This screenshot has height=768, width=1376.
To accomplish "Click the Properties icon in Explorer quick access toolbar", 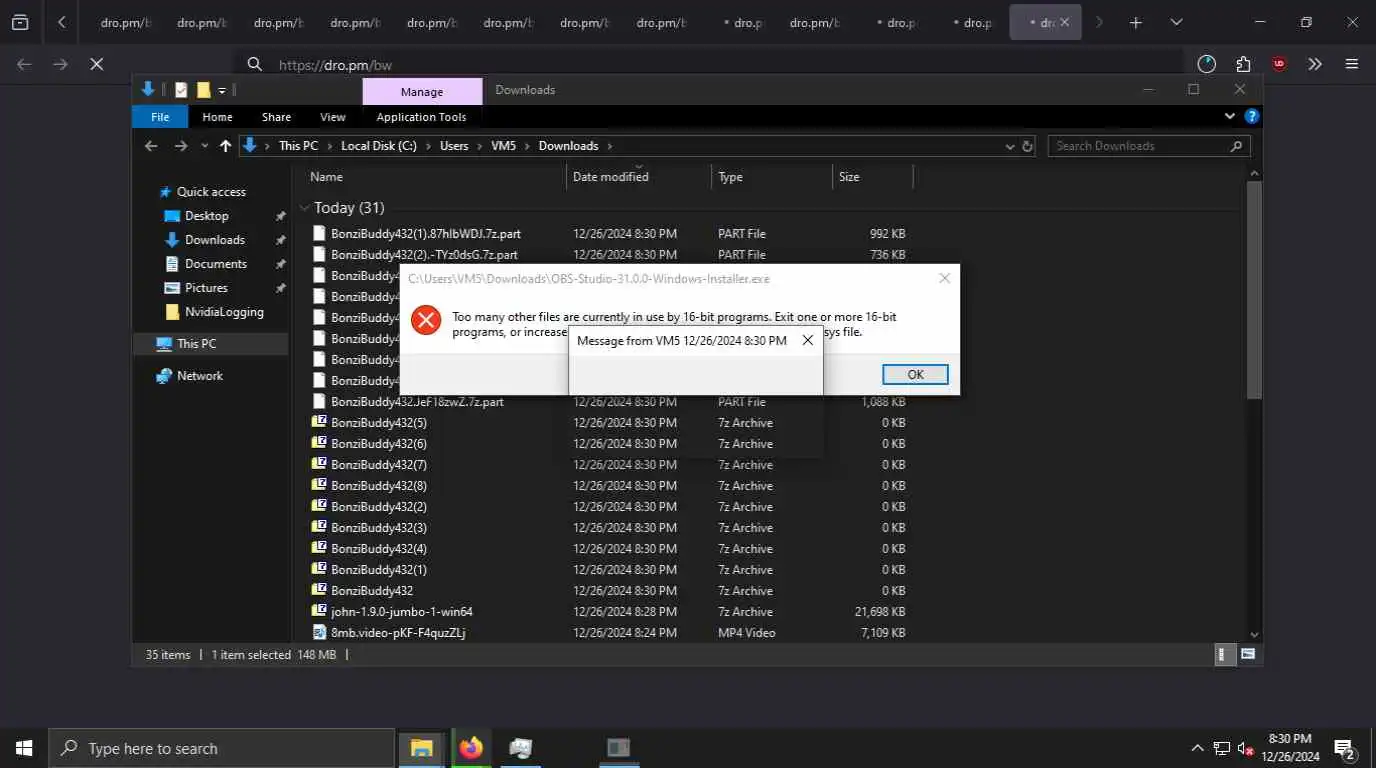I will coord(181,90).
